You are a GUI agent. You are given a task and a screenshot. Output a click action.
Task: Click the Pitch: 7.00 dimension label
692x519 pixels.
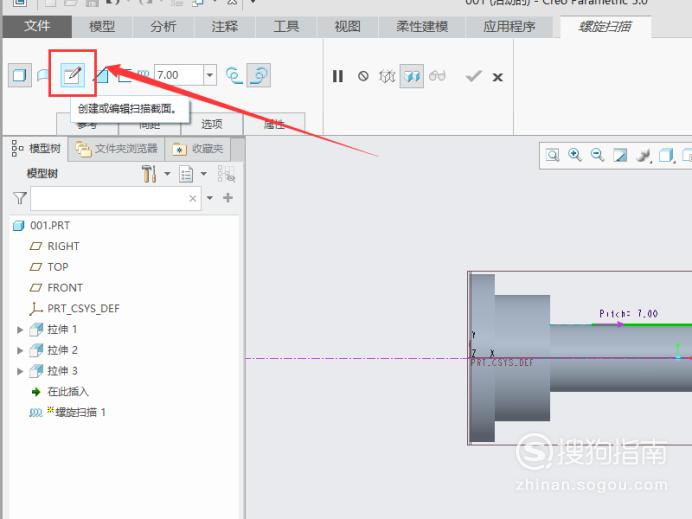coord(628,313)
